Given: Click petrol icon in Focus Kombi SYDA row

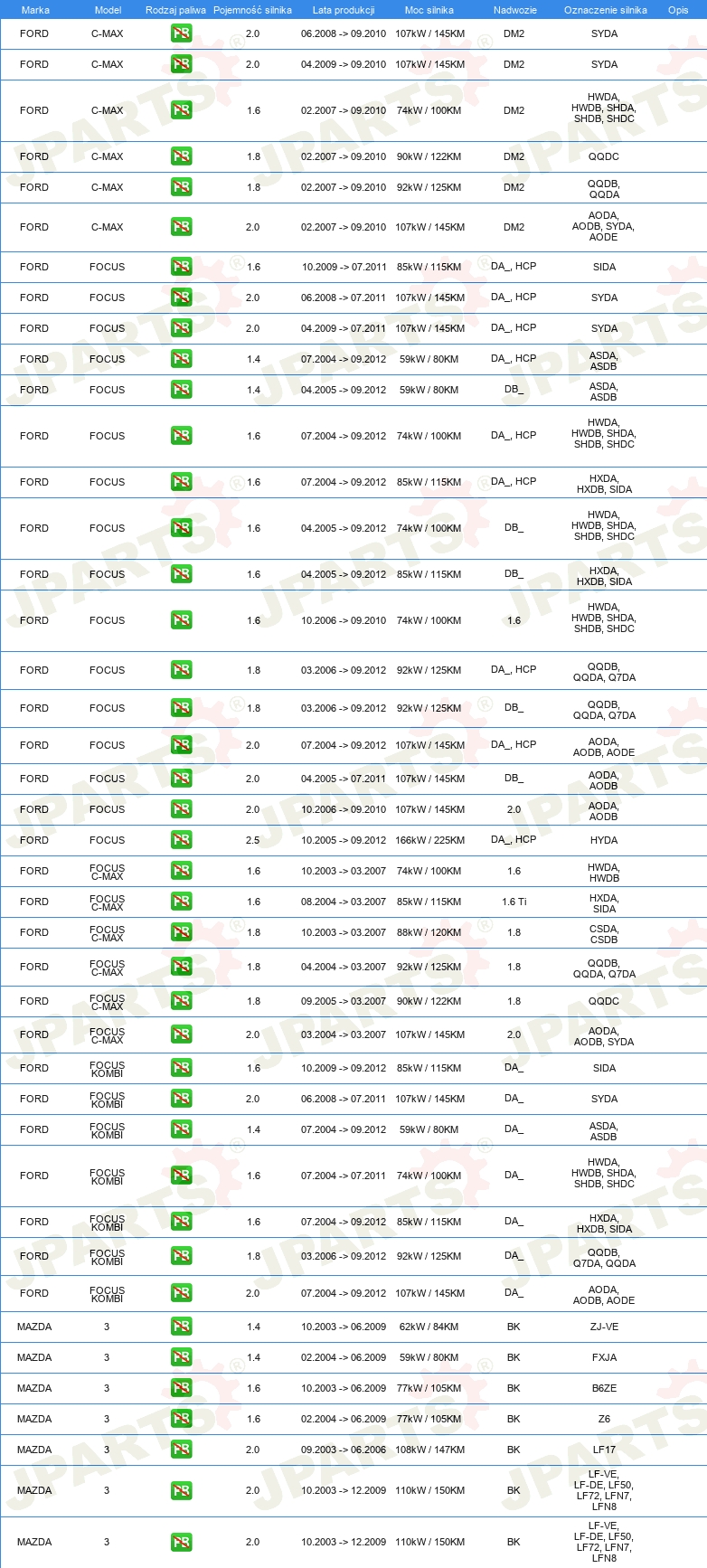Looking at the screenshot, I should coord(181,1099).
